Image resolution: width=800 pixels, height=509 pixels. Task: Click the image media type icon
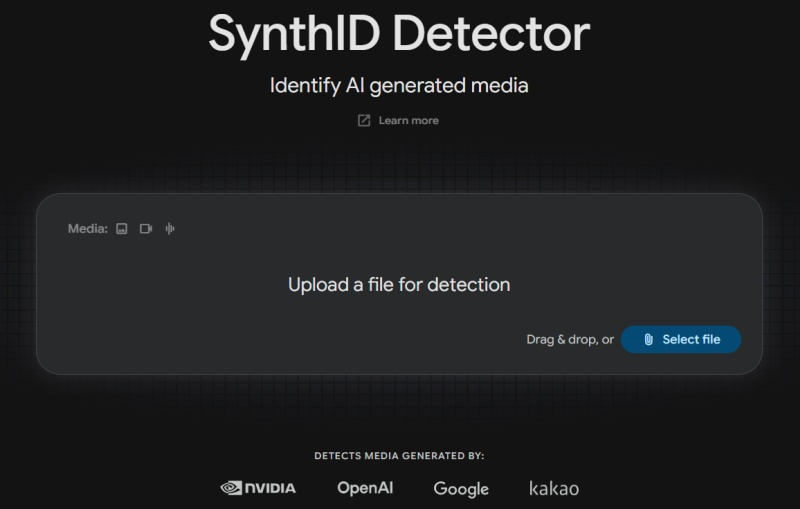pyautogui.click(x=121, y=228)
